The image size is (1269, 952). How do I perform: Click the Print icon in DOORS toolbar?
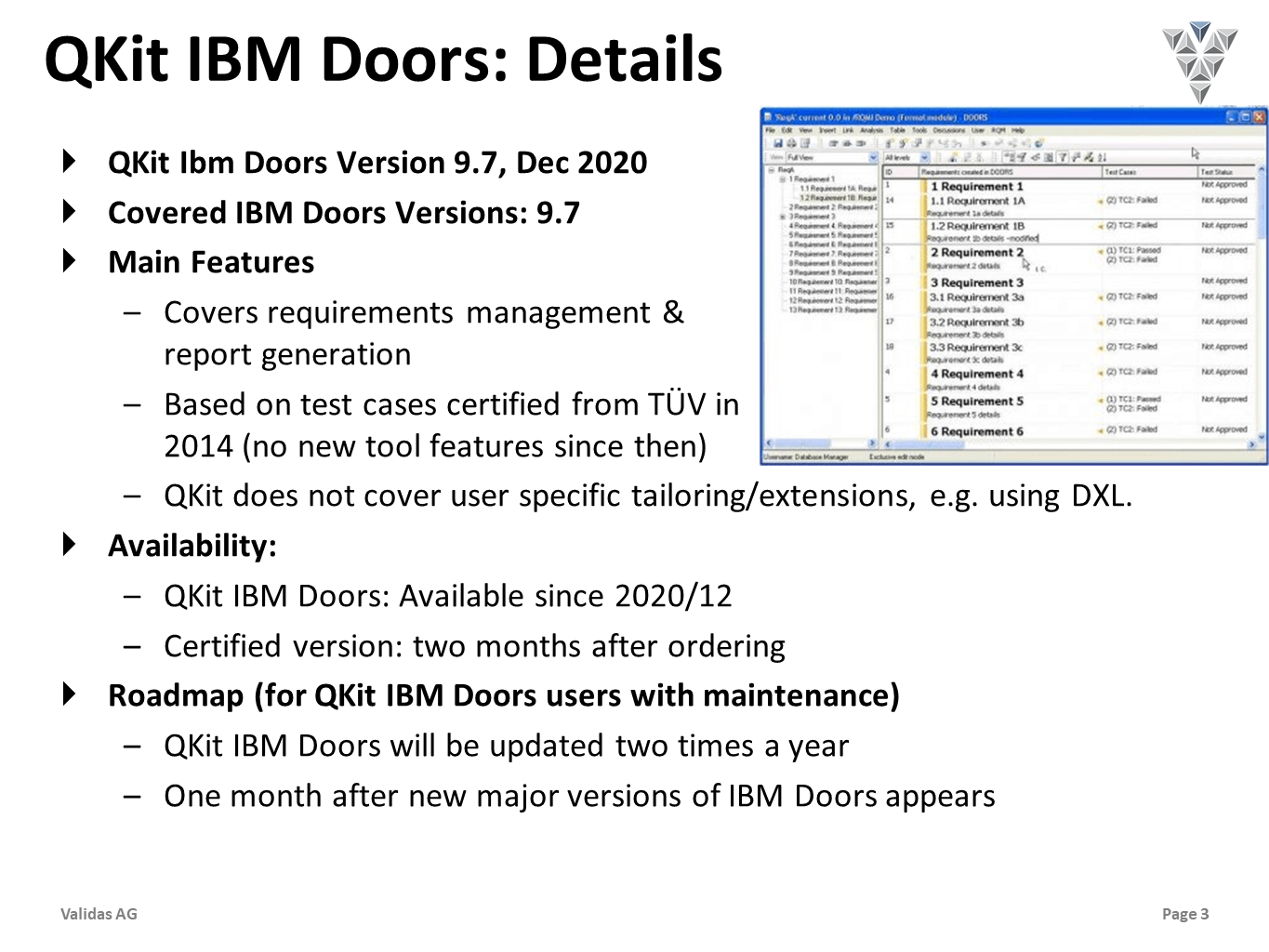point(791,143)
